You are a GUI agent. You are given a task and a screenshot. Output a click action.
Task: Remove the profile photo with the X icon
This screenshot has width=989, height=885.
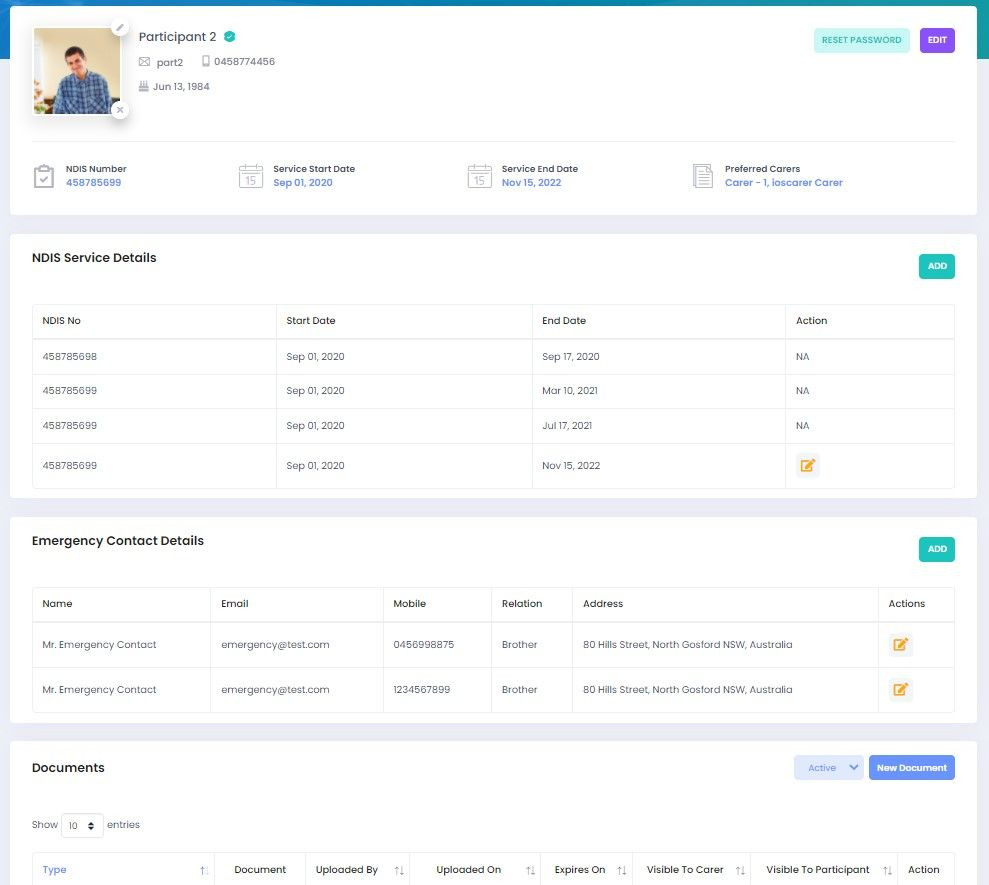click(x=120, y=110)
